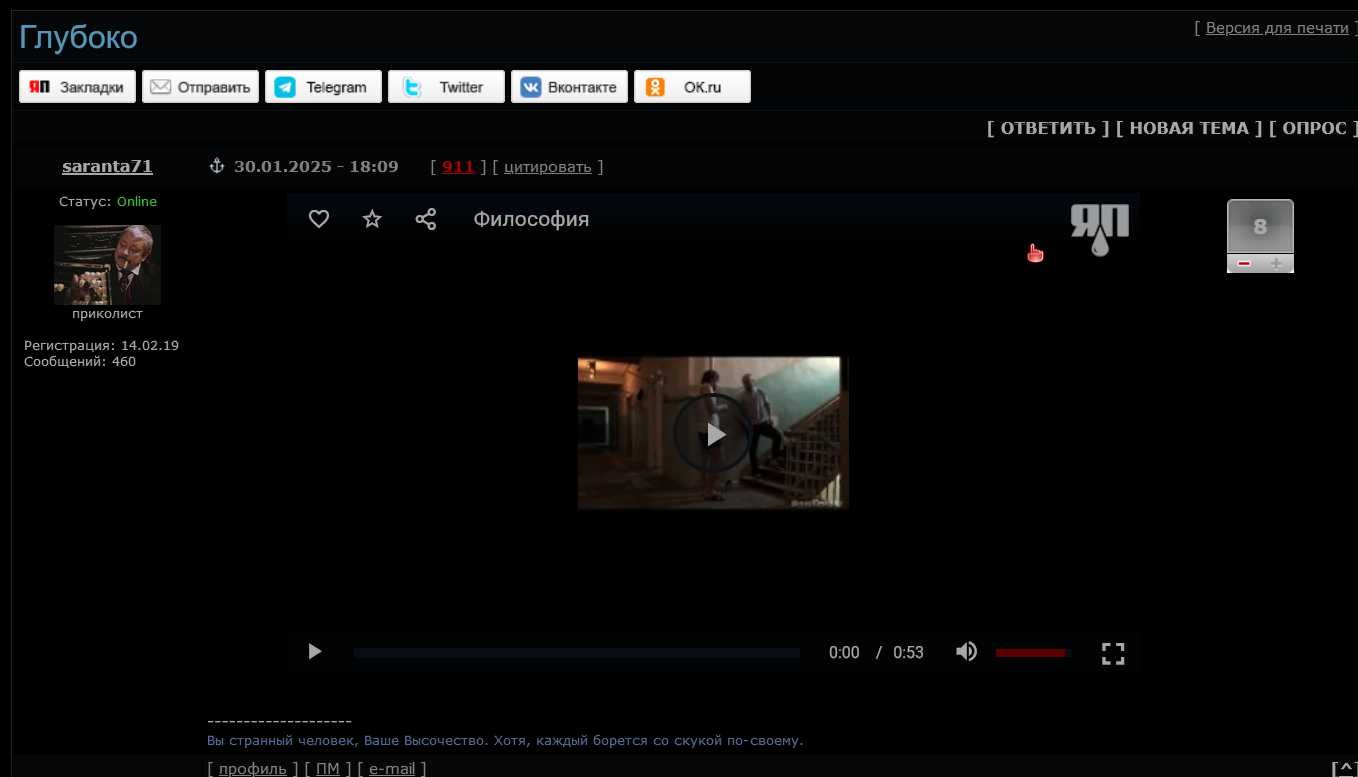Viewport: 1358px width, 777px height.
Task: Click the current time 0:00 in the player
Action: [x=844, y=652]
